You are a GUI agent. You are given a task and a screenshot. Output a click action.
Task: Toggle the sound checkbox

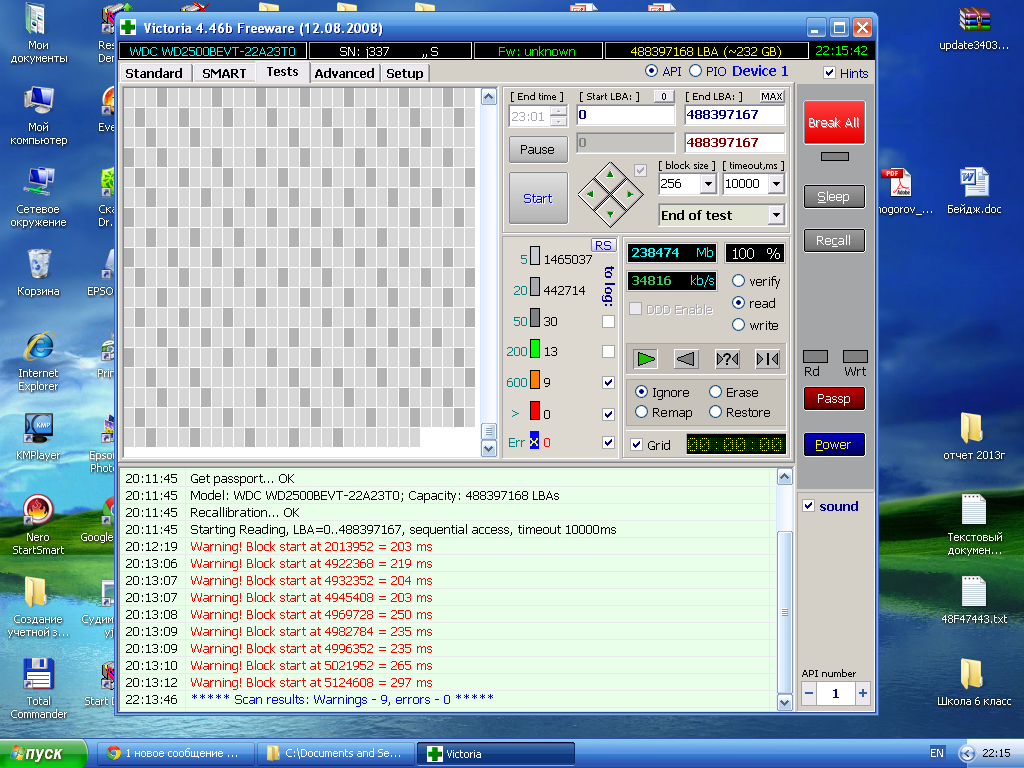(808, 505)
